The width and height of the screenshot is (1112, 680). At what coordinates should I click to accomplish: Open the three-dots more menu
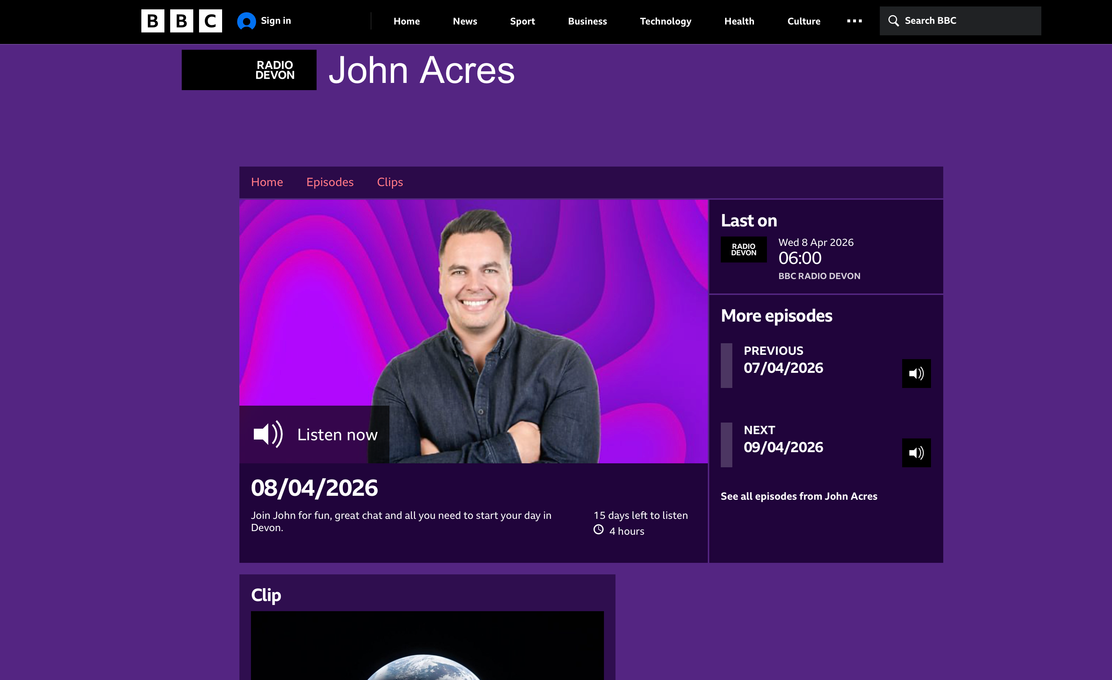pos(854,21)
